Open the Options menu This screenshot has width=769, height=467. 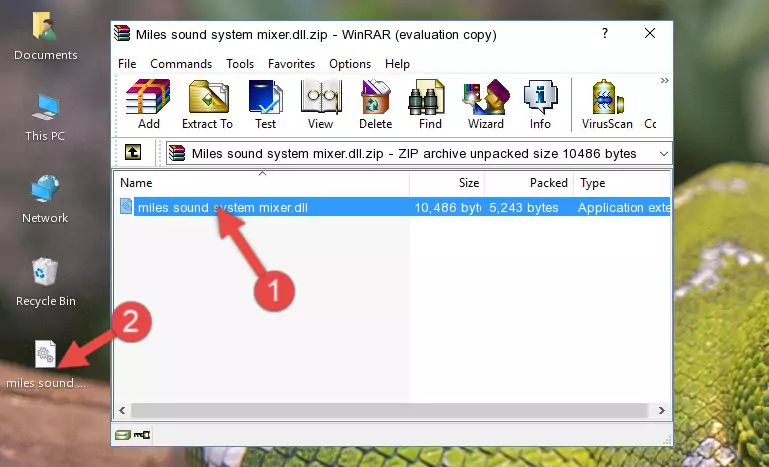click(x=350, y=64)
